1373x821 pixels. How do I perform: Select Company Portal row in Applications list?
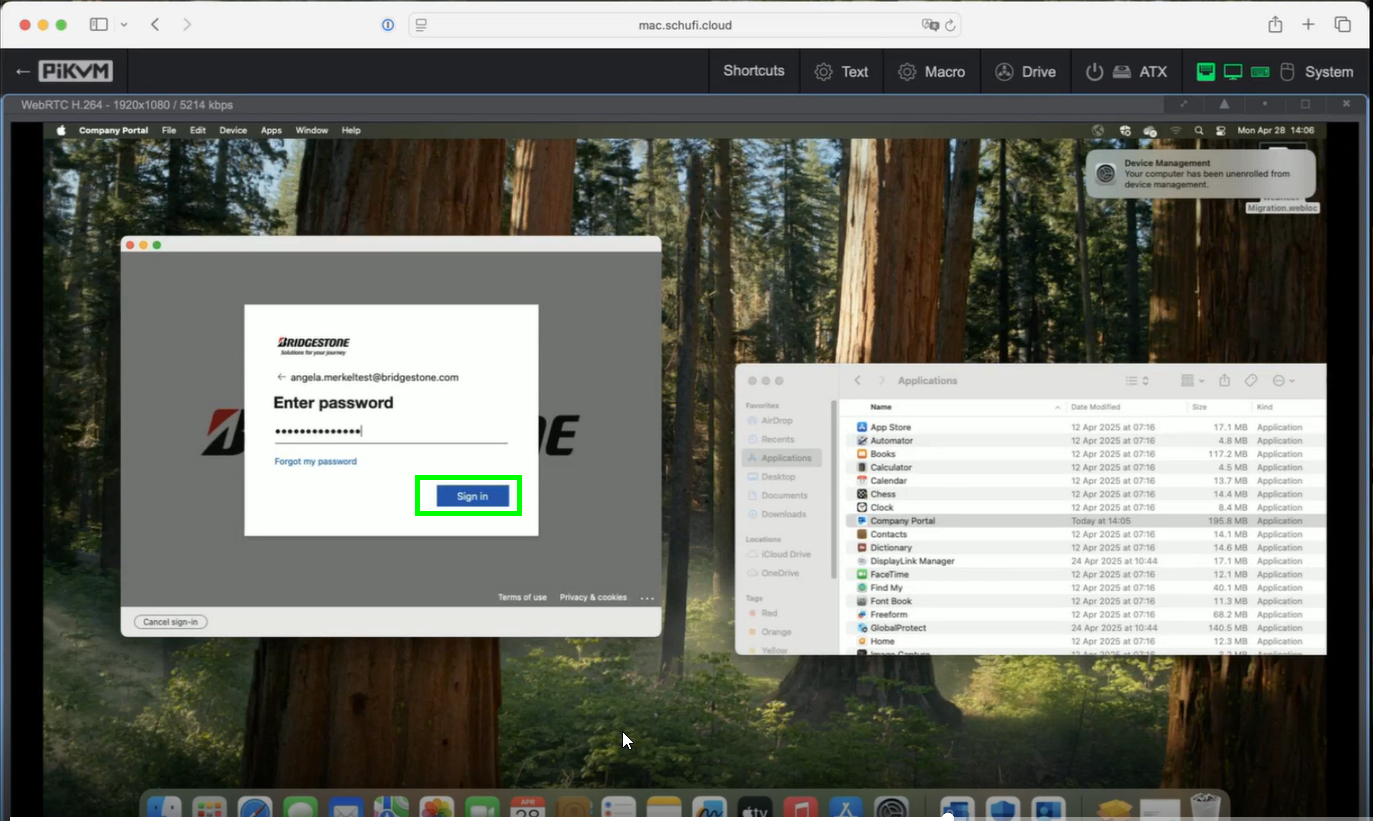pyautogui.click(x=1085, y=521)
